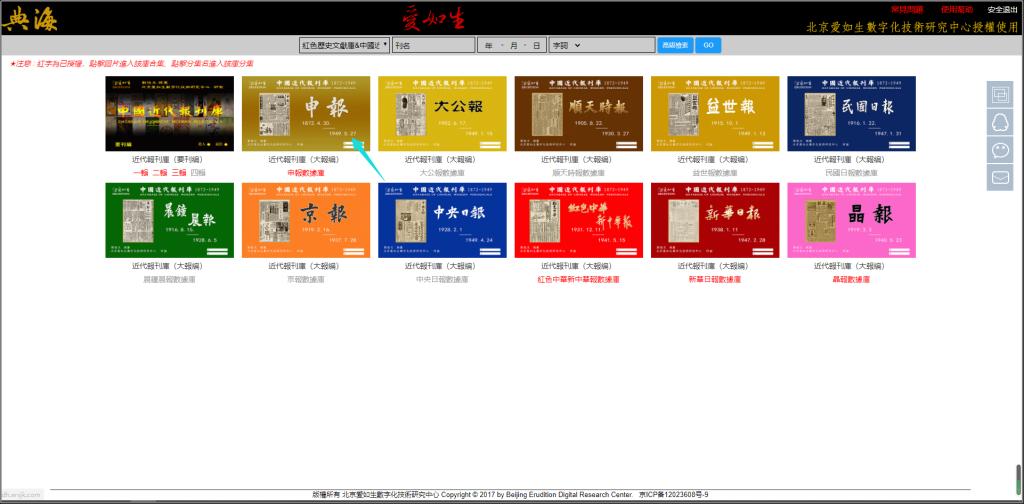This screenshot has height=504, width=1024.
Task: Click the 晨鐘晨報數據庫 link text
Action: (x=169, y=279)
